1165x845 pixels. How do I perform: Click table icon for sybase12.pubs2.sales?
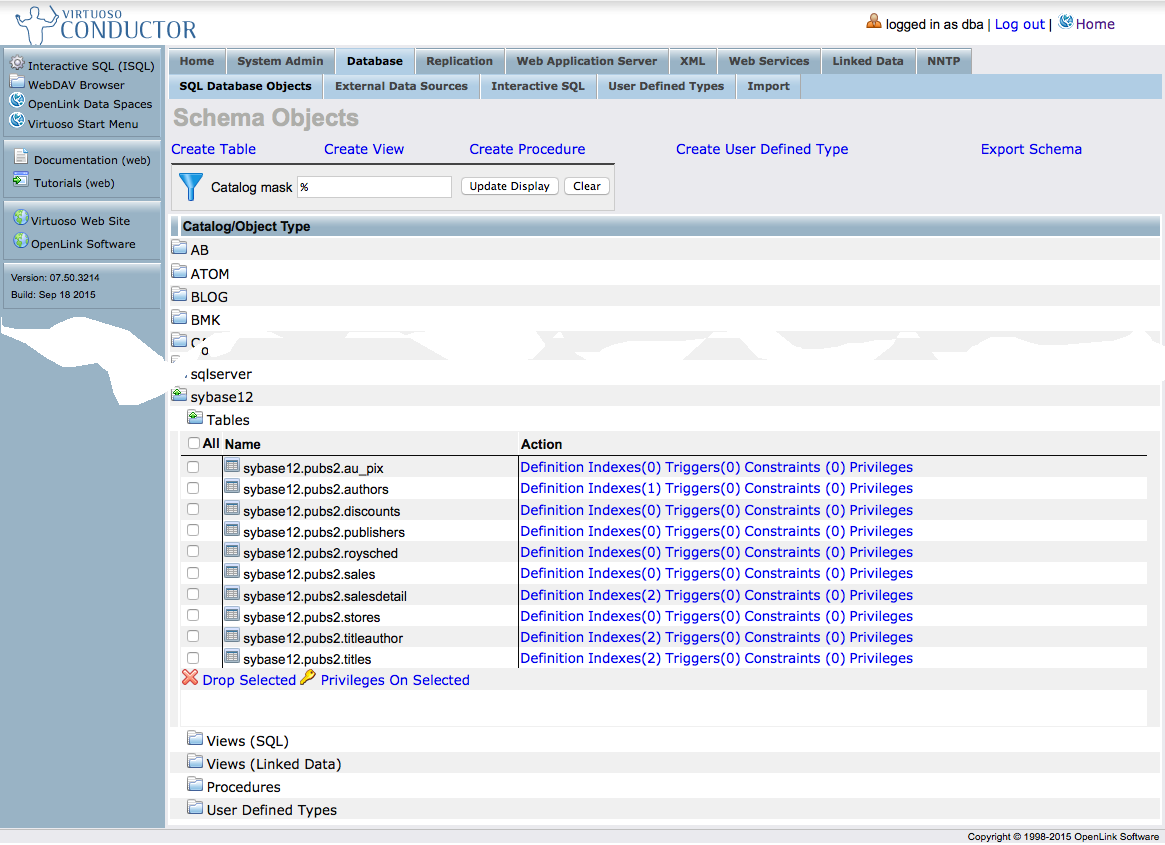(232, 572)
